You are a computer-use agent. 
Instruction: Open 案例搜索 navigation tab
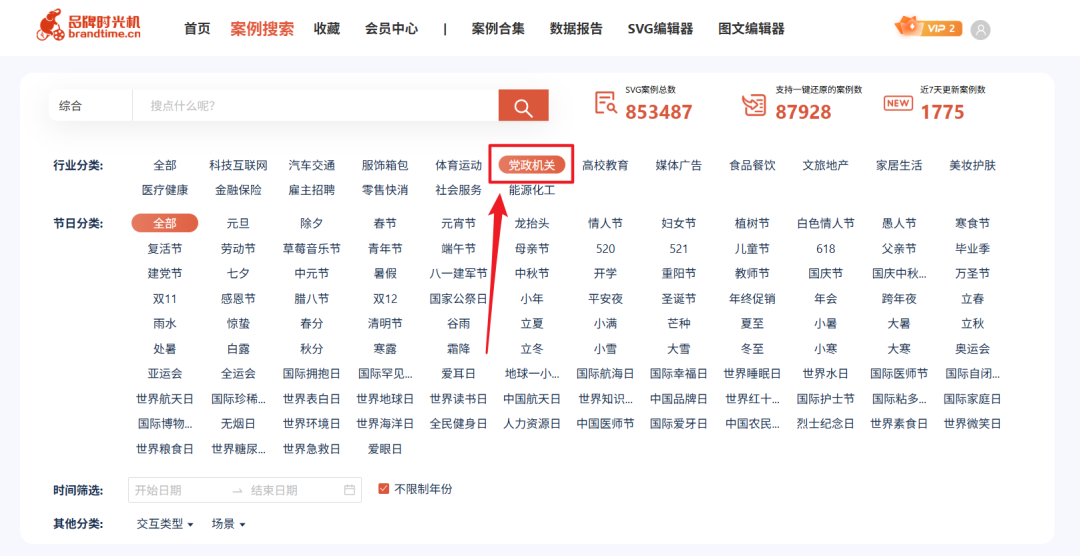[x=262, y=29]
